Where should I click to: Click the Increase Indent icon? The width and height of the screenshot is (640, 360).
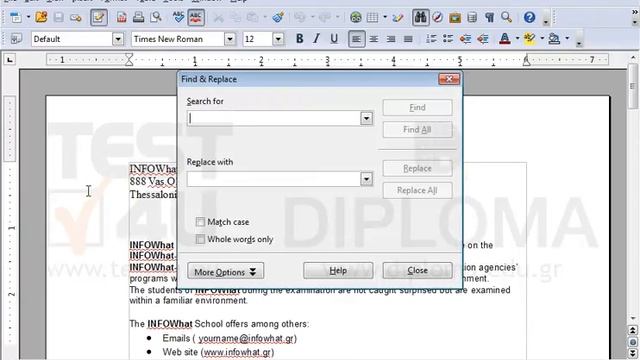tap(482, 39)
